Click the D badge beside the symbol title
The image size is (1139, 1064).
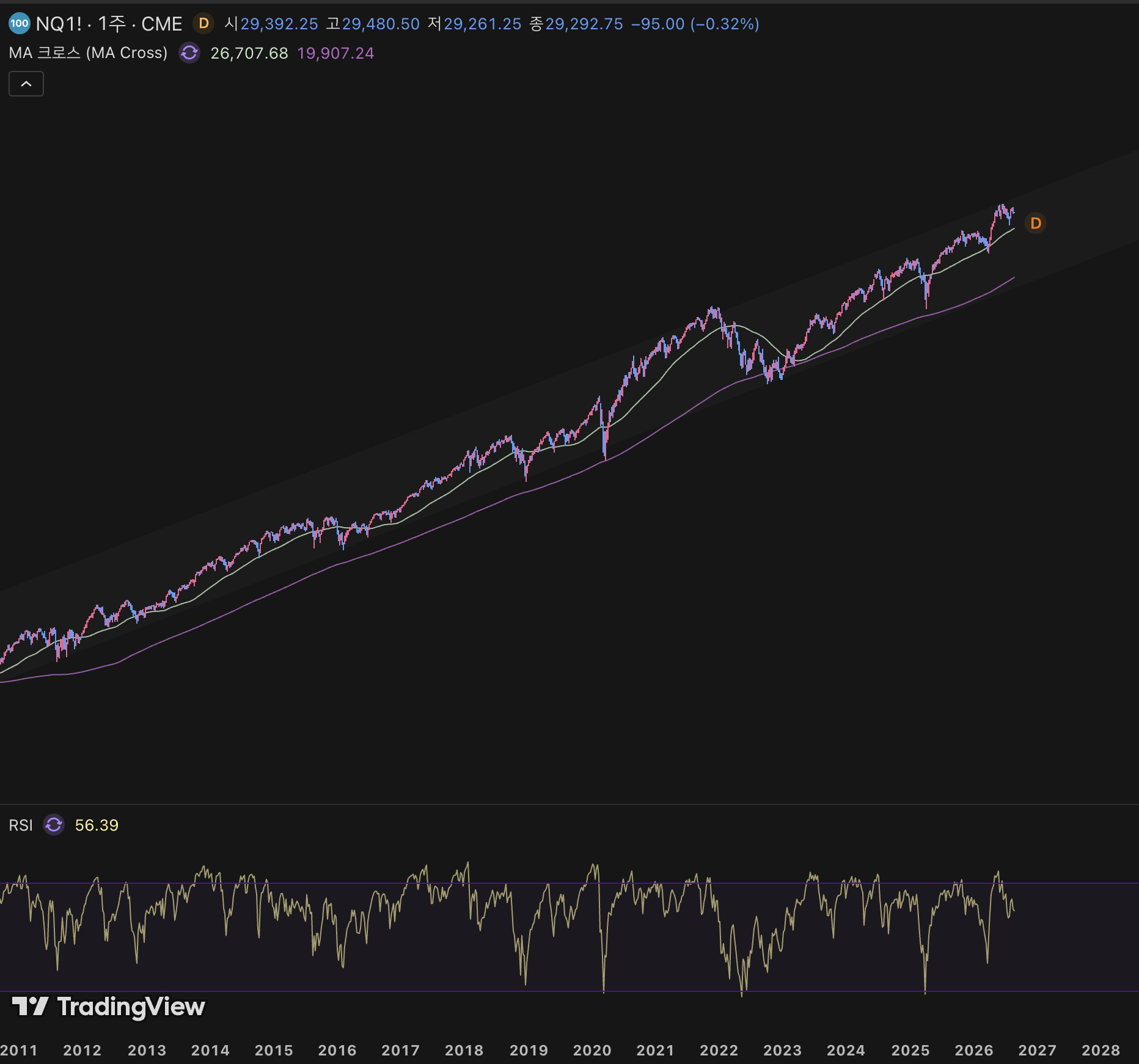pos(204,24)
